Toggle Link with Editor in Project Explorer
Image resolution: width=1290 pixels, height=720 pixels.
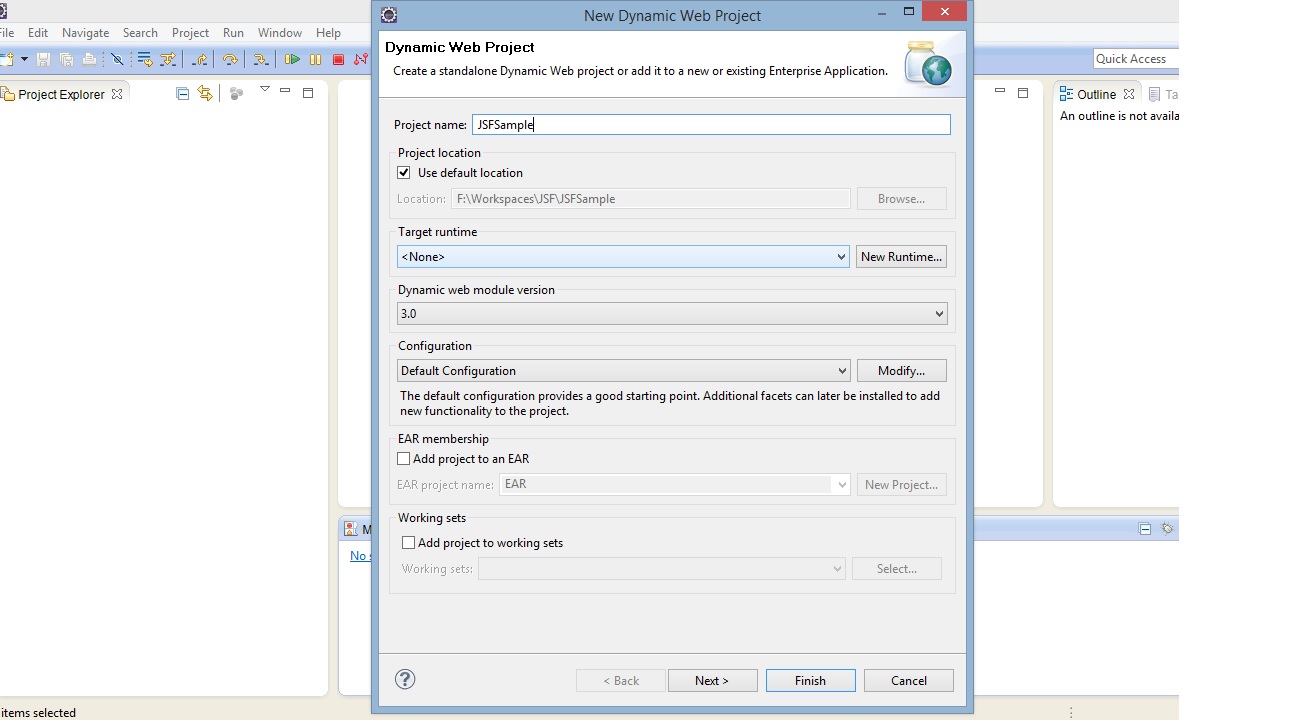[x=205, y=93]
